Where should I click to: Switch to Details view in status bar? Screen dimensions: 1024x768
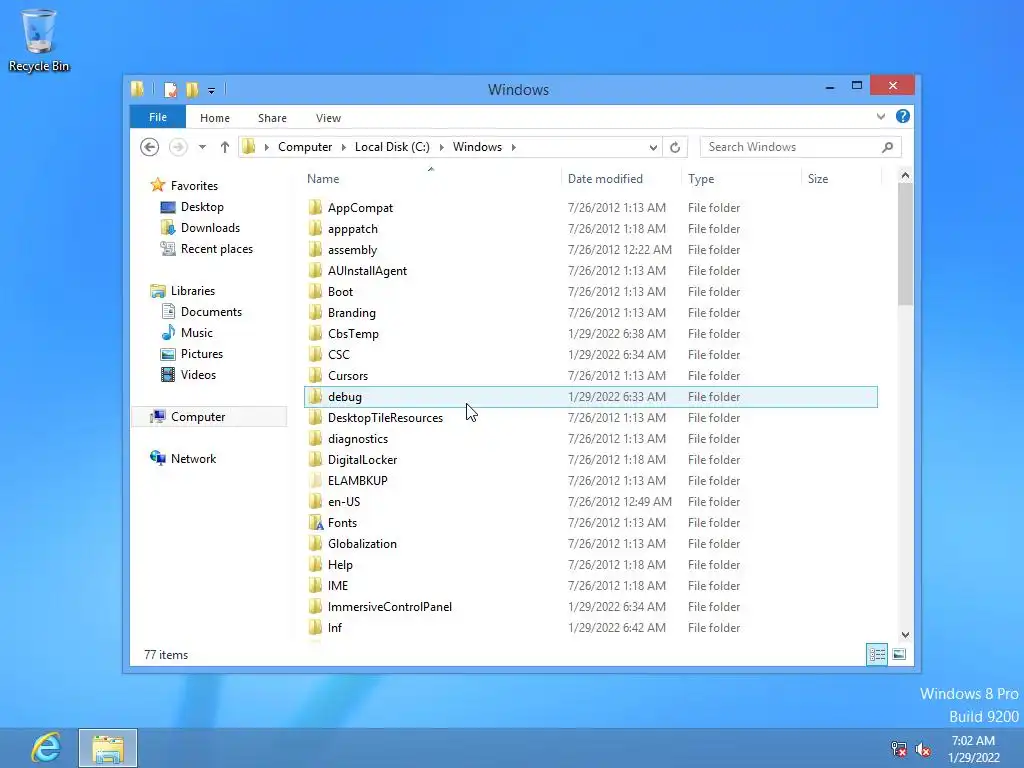(x=877, y=654)
